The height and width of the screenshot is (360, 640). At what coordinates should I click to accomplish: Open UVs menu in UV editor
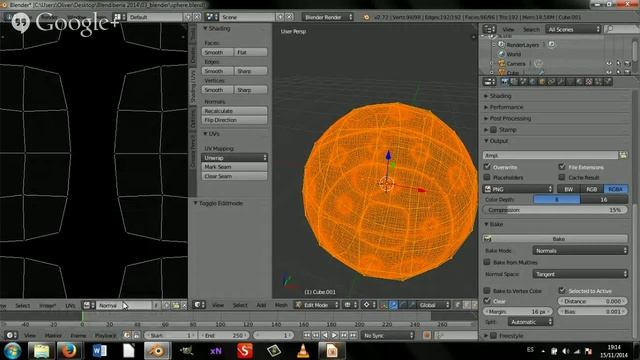coord(70,305)
